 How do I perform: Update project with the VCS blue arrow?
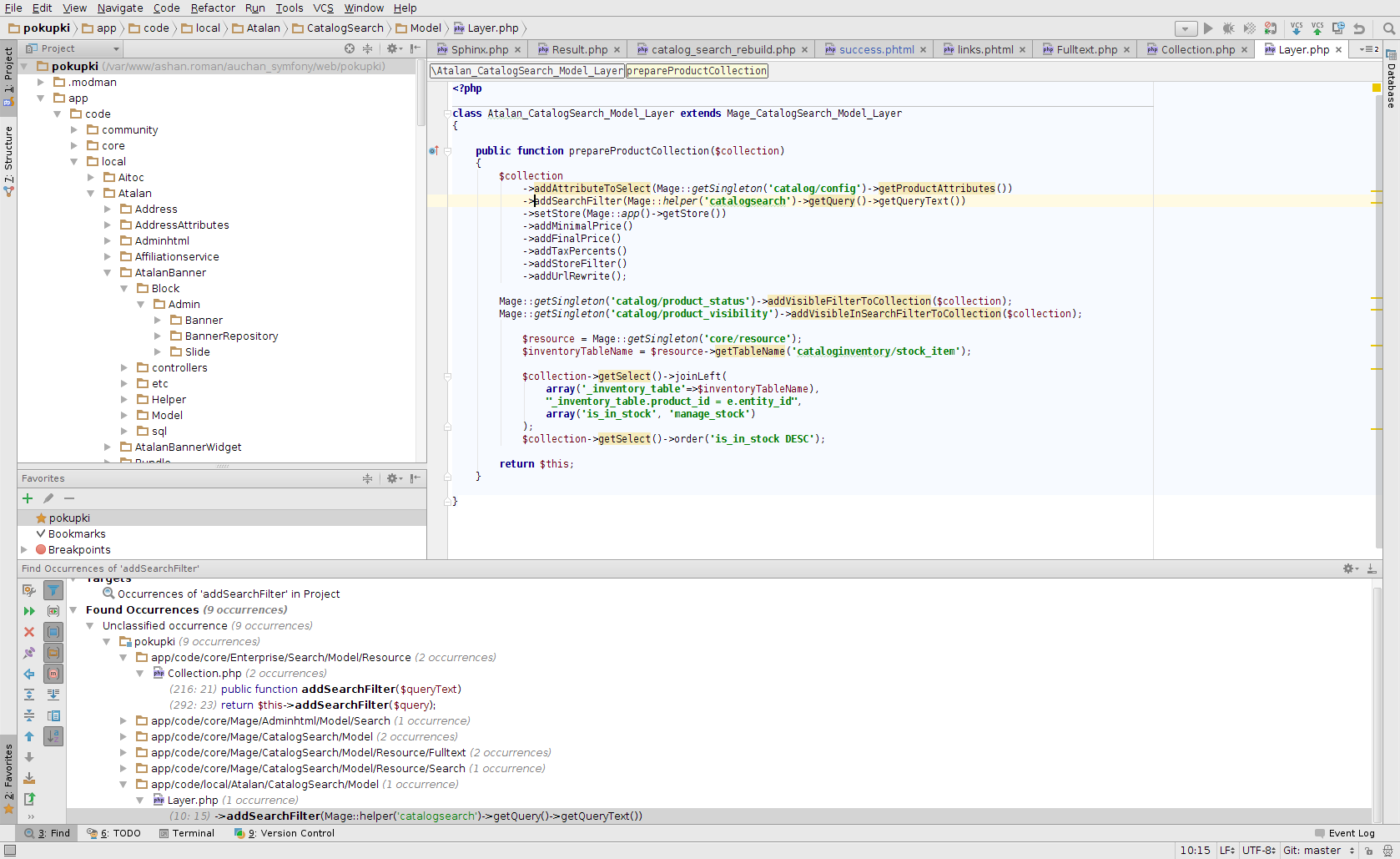1296,28
